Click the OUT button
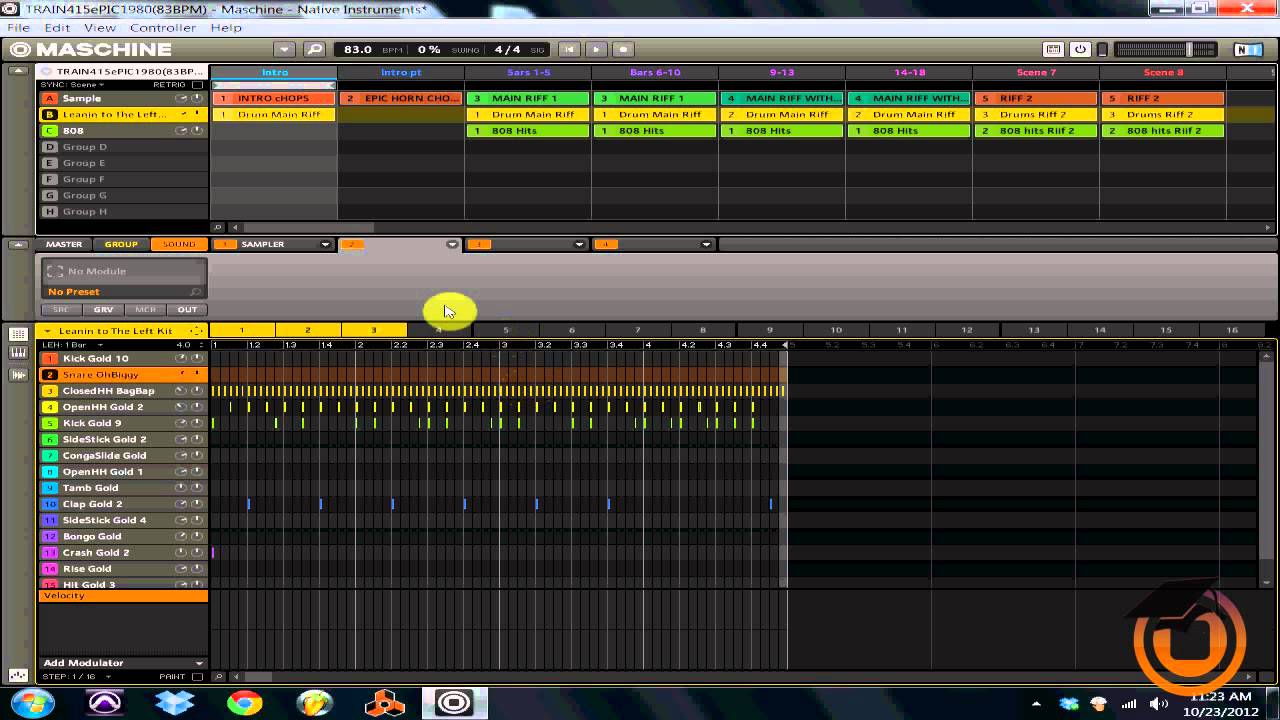The height and width of the screenshot is (720, 1280). (x=187, y=310)
